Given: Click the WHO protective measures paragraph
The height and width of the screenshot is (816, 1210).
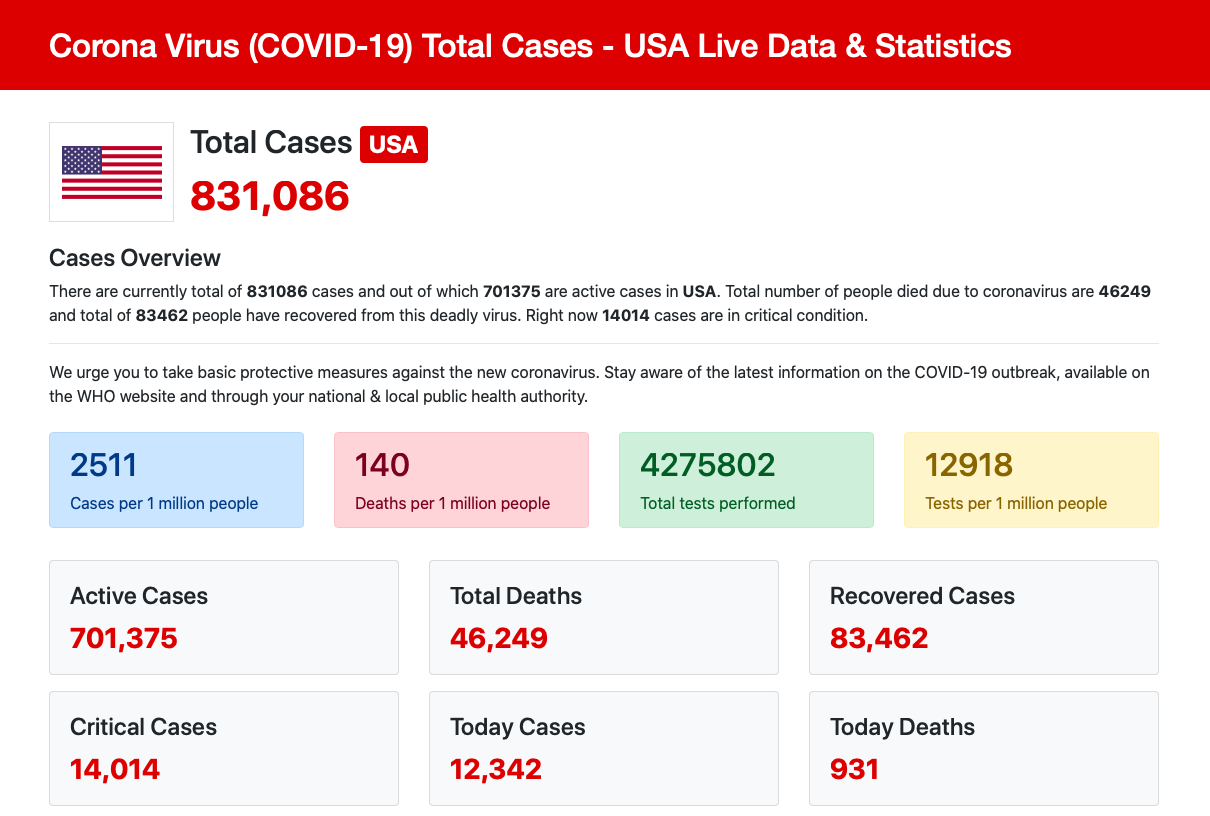Looking at the screenshot, I should coord(600,384).
